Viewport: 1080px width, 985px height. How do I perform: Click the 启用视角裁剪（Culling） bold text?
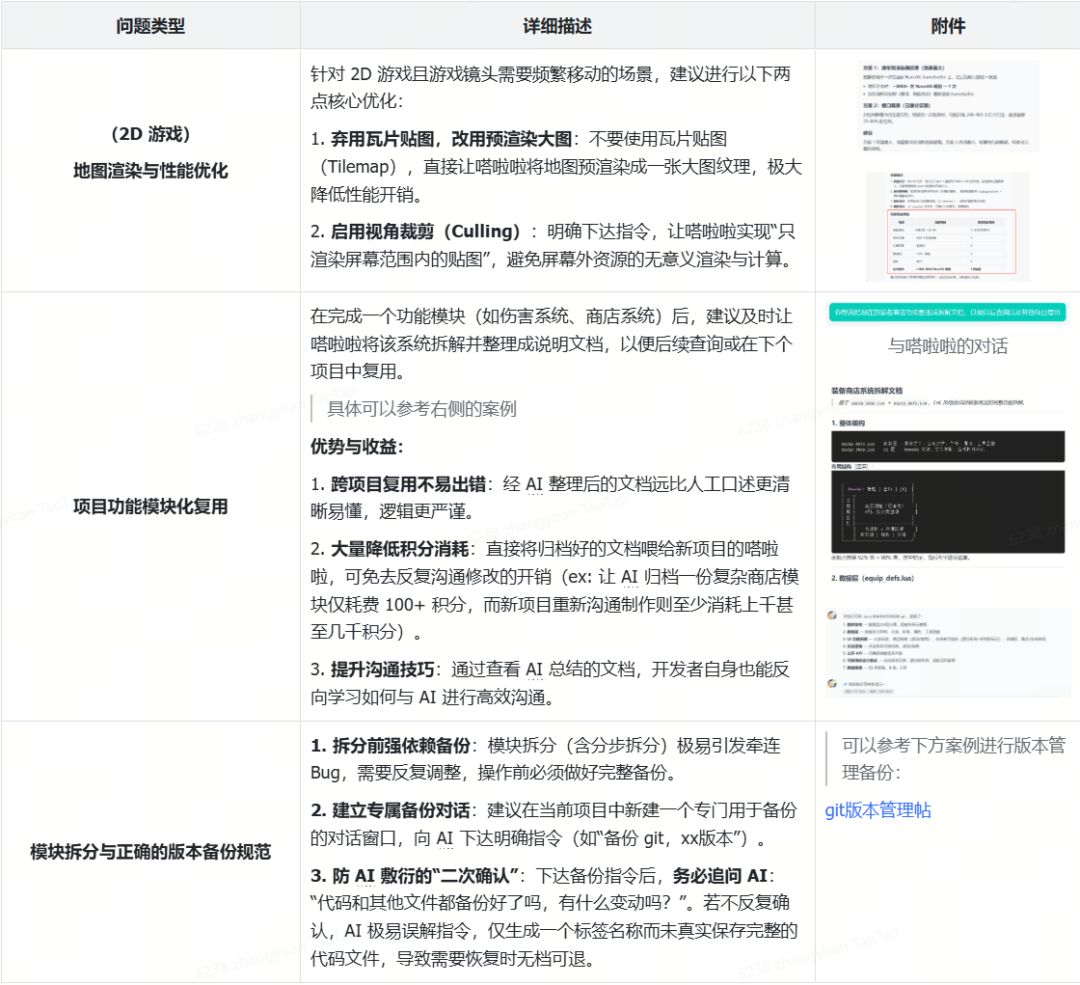pyautogui.click(x=426, y=232)
